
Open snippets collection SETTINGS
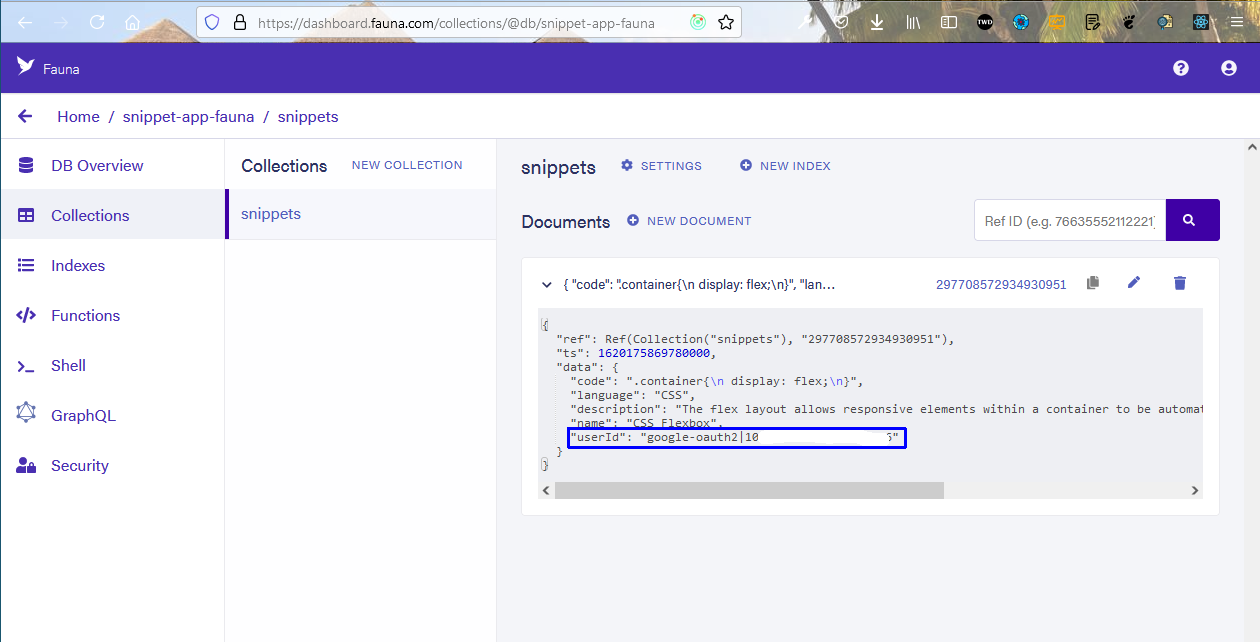[x=661, y=166]
